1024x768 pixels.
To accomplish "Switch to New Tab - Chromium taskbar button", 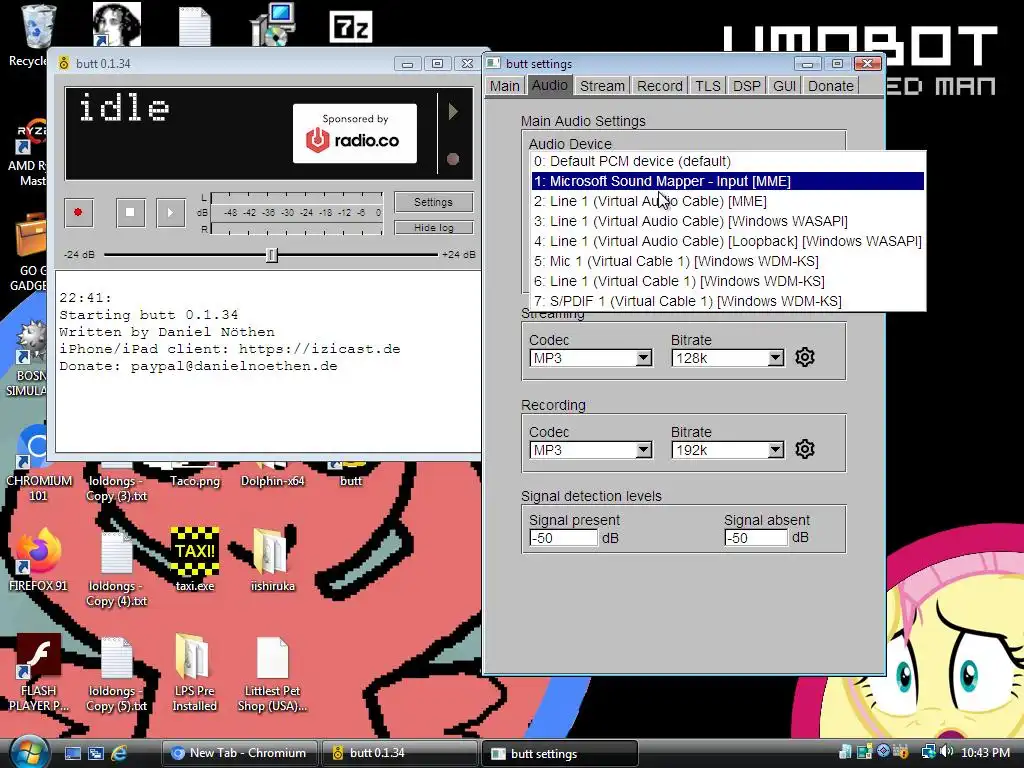I will tap(239, 753).
